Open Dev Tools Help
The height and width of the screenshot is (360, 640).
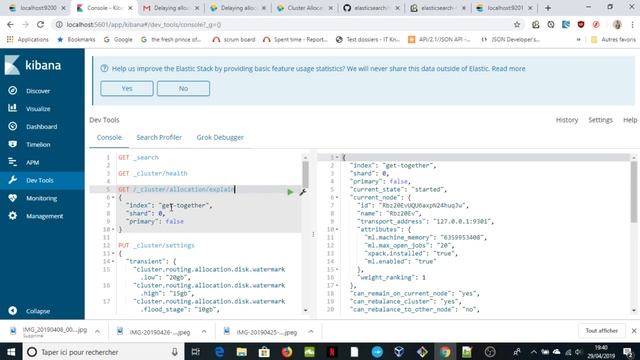pos(630,120)
